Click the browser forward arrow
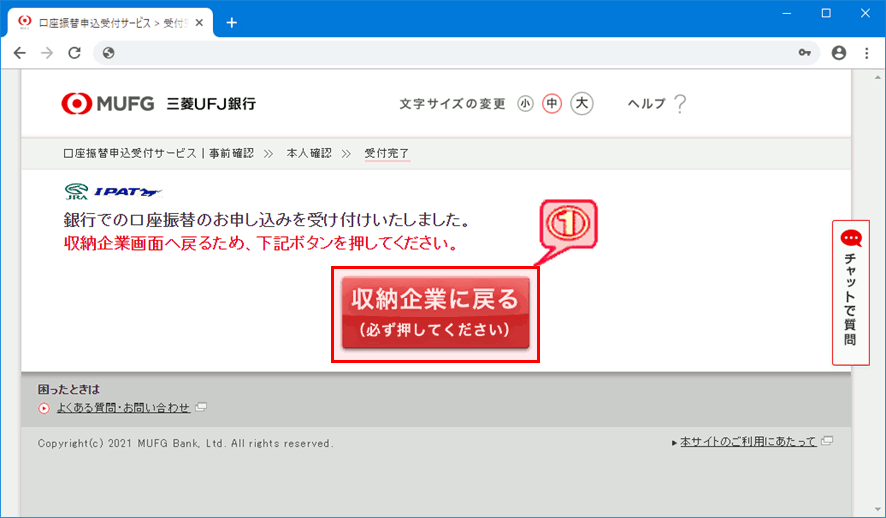Screen dimensions: 886x518 47,53
